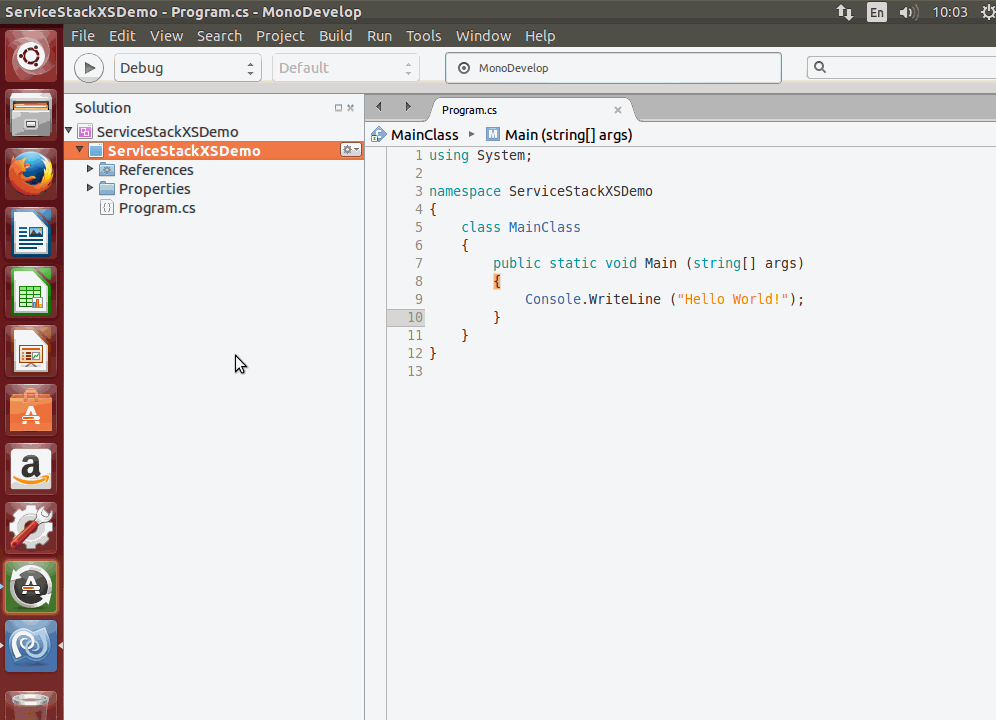996x720 pixels.
Task: Open System Settings from launcher
Action: pos(31,528)
